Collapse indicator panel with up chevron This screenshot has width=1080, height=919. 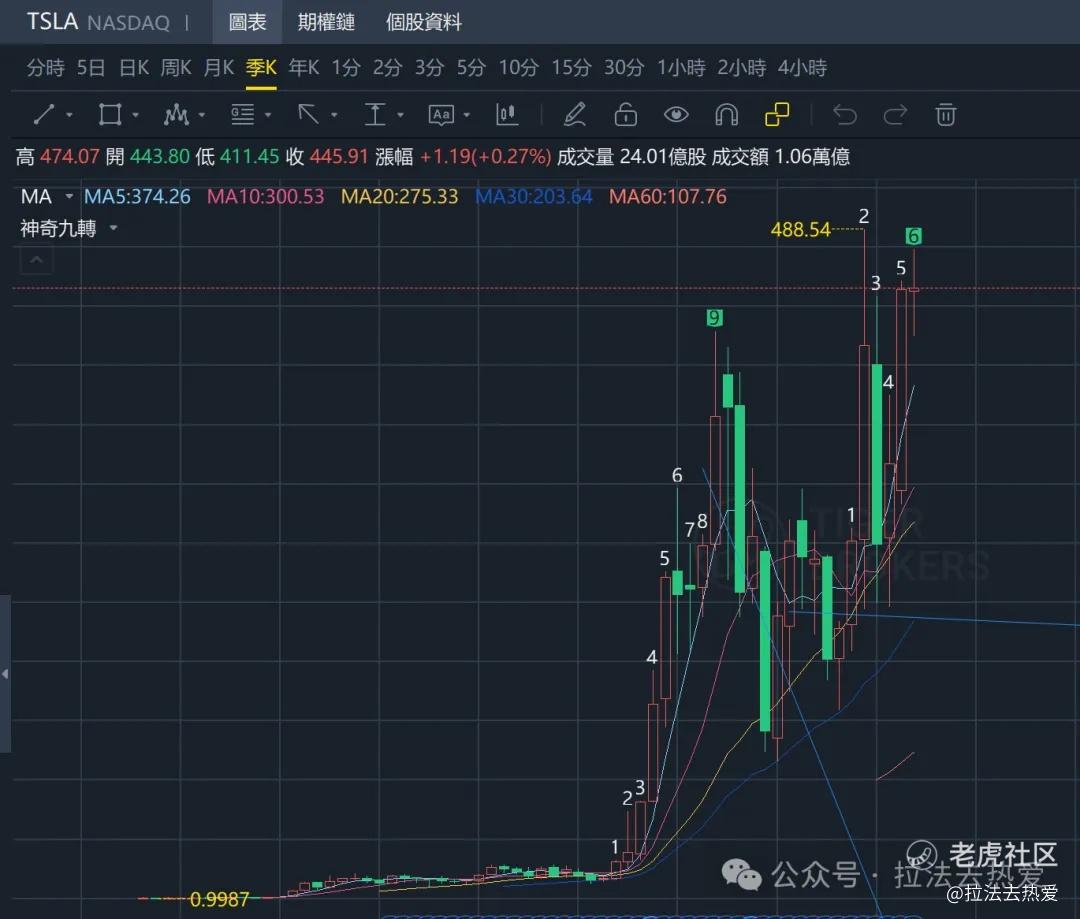(x=37, y=260)
